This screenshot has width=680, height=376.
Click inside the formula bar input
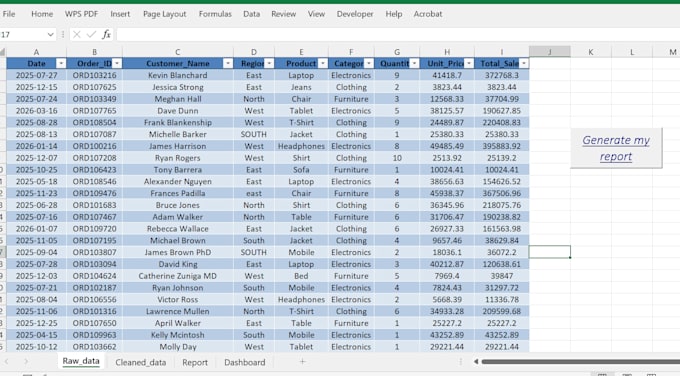click(x=397, y=34)
